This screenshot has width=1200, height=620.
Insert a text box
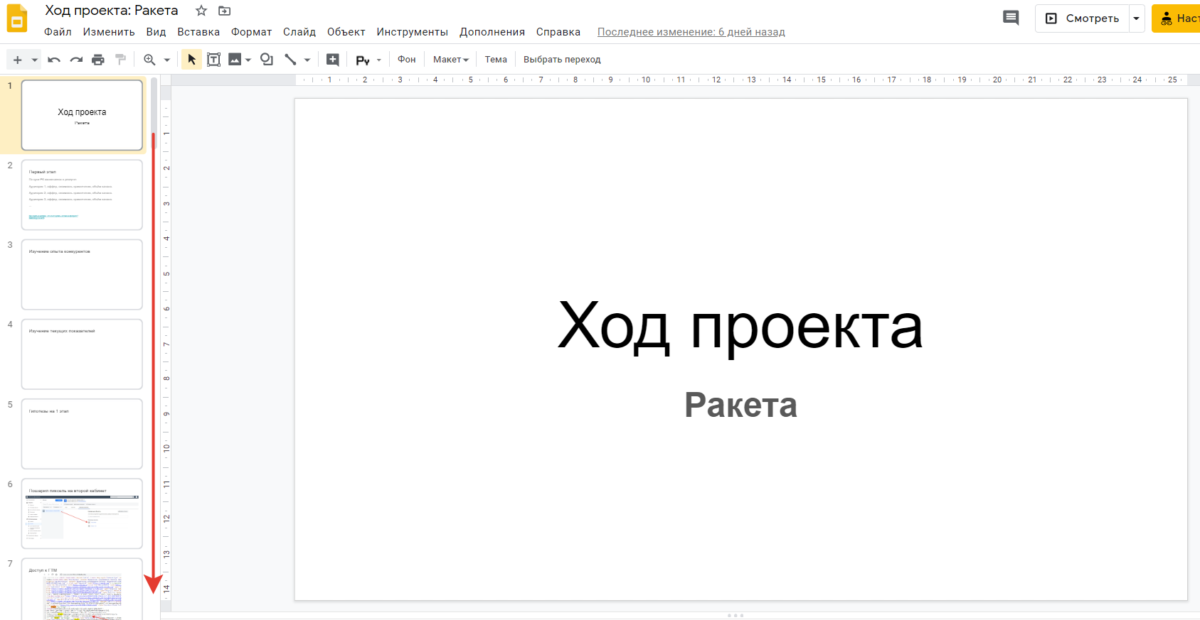point(214,60)
